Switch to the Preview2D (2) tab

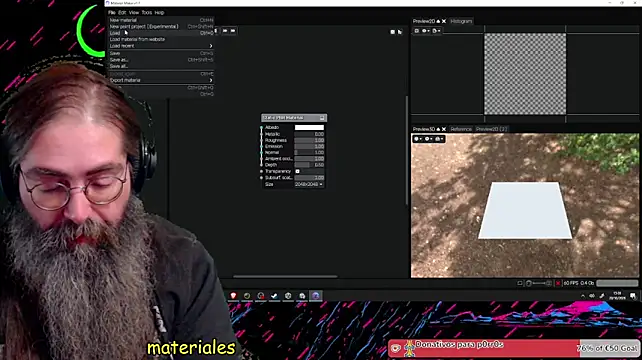(x=491, y=129)
